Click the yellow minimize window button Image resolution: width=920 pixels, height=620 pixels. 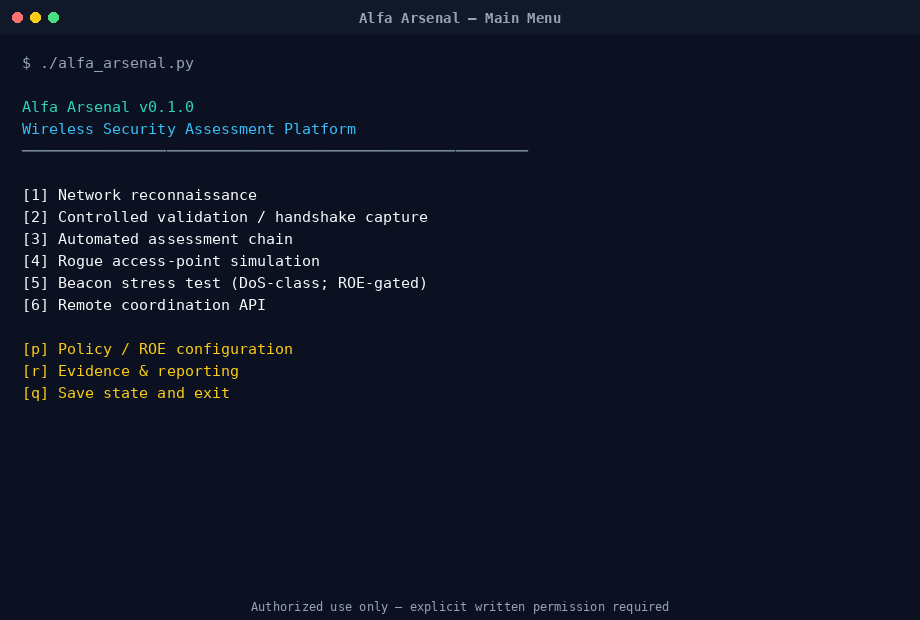pyautogui.click(x=35, y=18)
